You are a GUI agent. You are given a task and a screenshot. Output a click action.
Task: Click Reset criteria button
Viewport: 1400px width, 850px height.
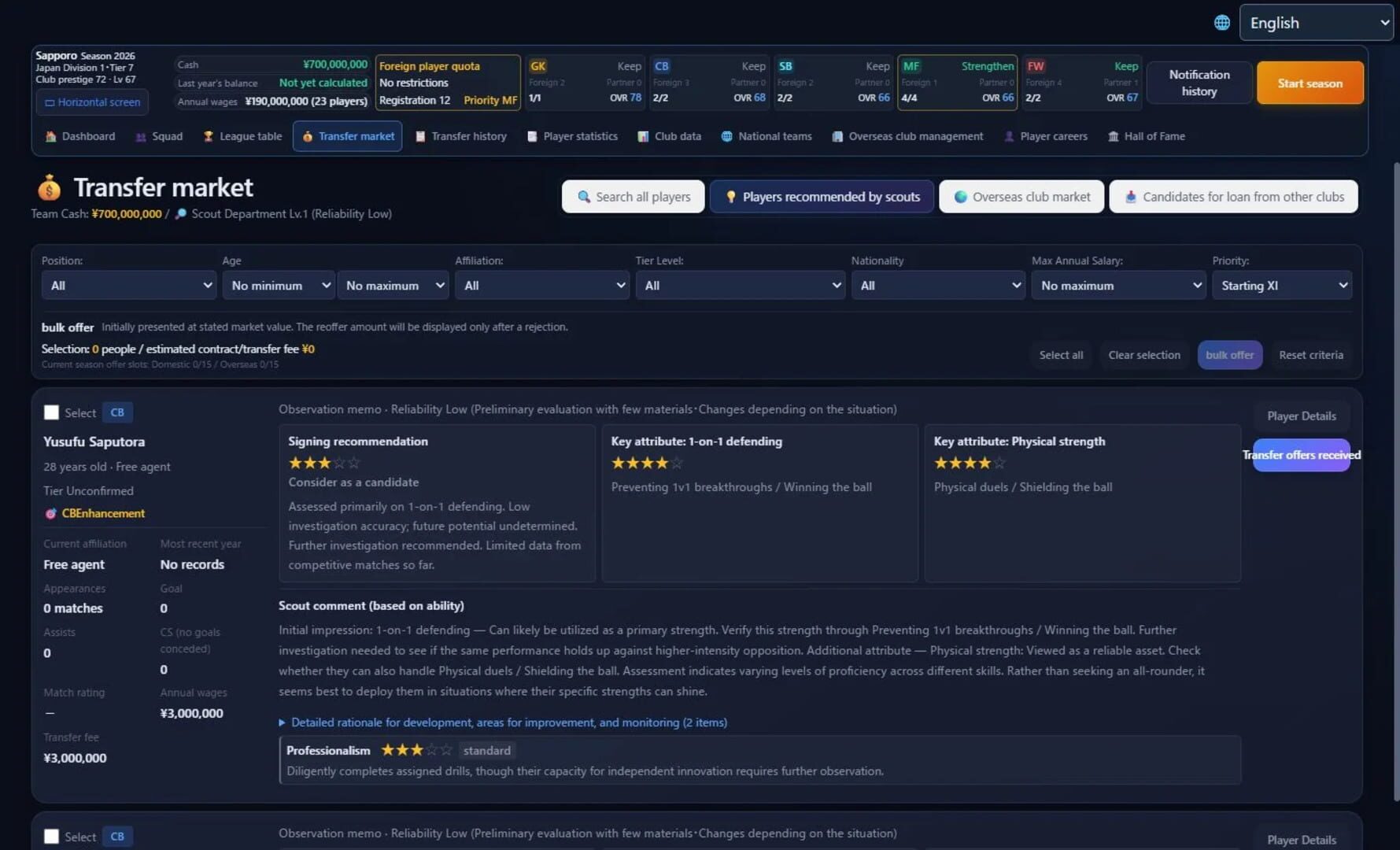[x=1311, y=355]
